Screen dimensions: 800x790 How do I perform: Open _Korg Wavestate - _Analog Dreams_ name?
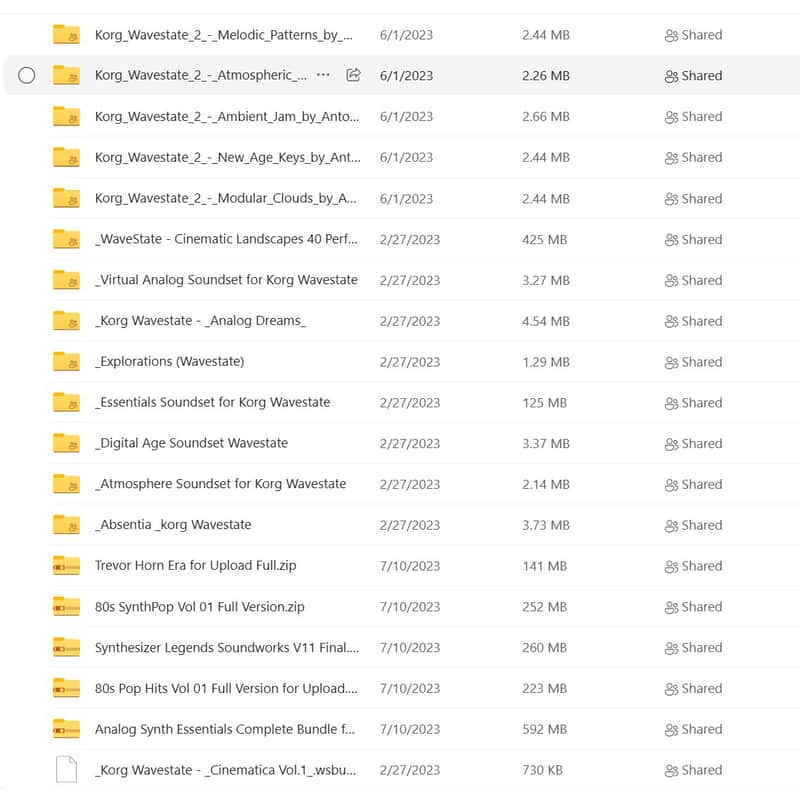point(201,320)
